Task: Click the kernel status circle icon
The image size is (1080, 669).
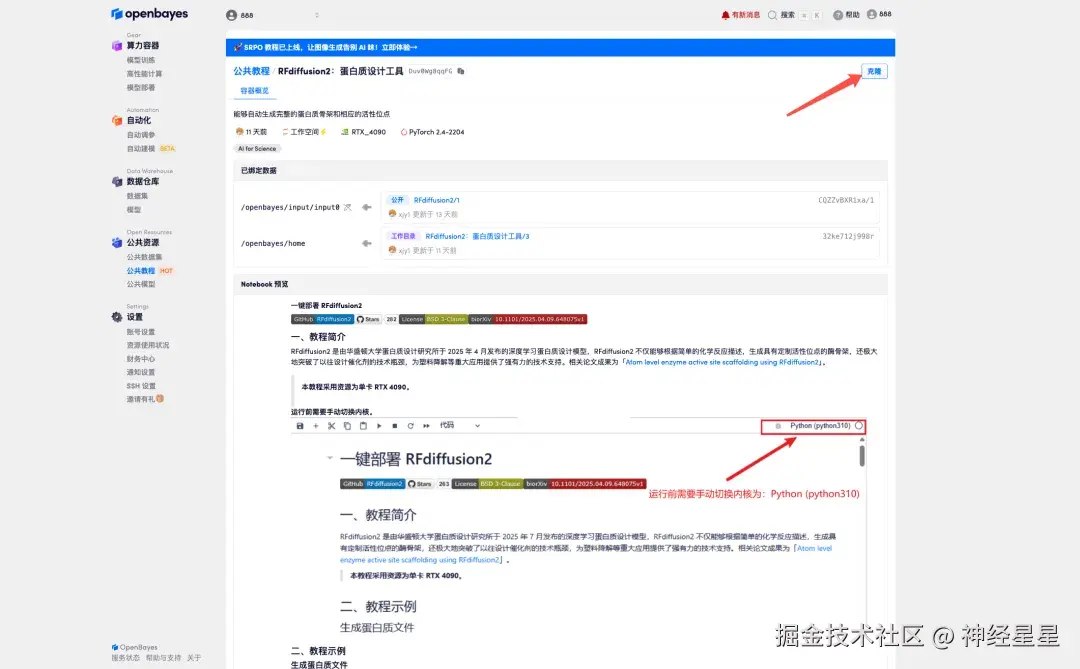Action: tap(859, 426)
